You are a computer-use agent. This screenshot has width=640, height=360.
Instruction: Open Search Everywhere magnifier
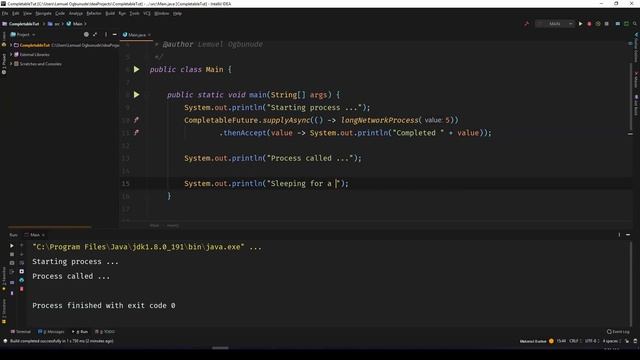pyautogui.click(x=635, y=24)
